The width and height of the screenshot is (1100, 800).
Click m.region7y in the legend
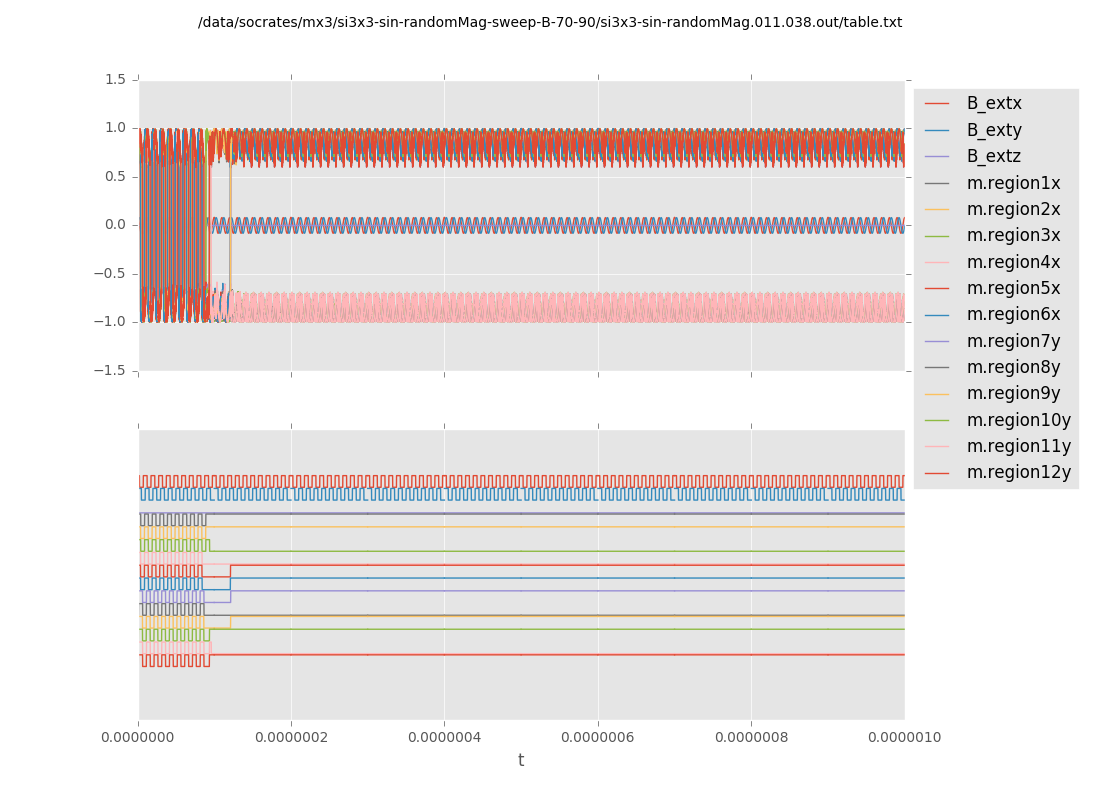tap(1013, 341)
